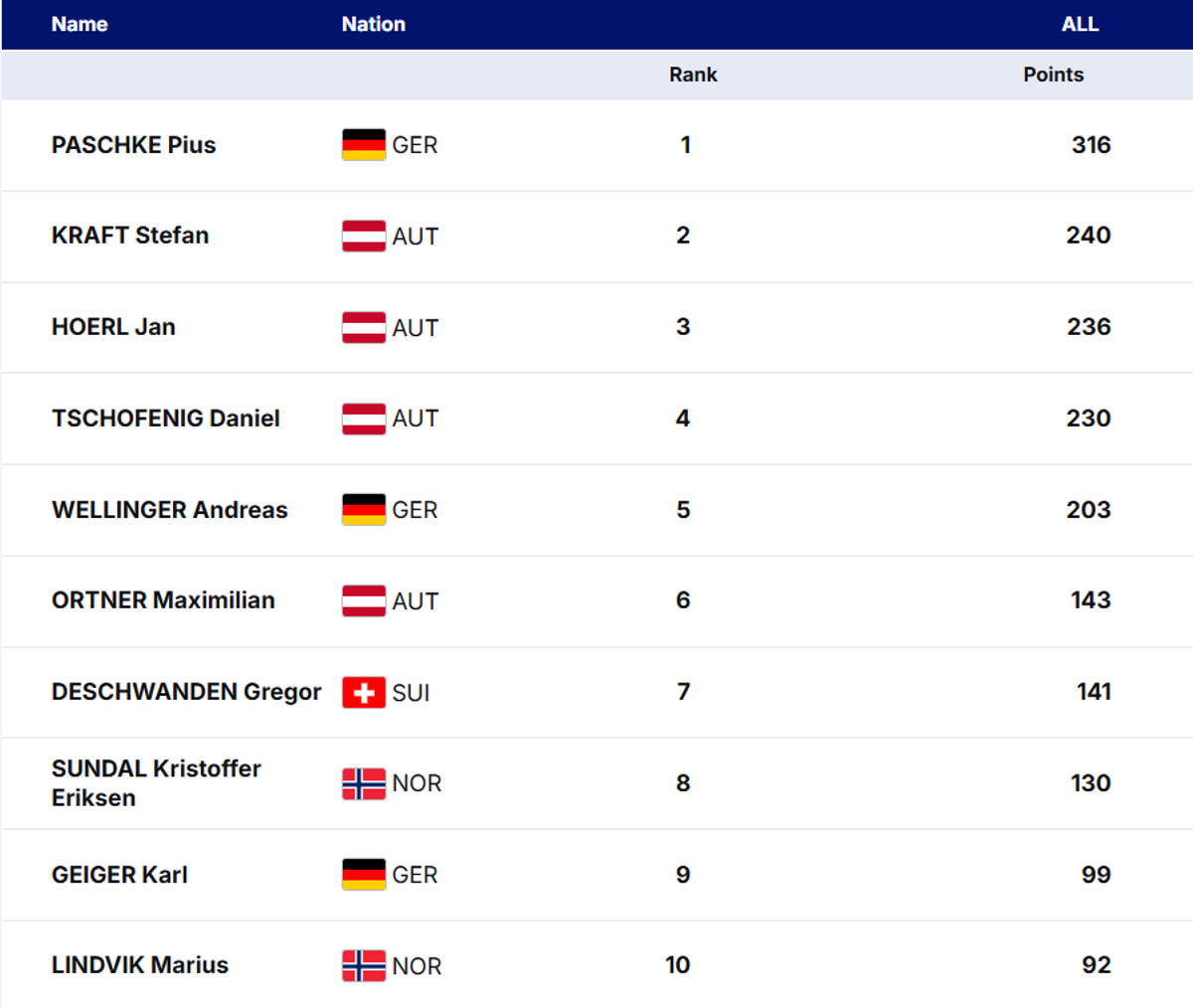Sort by the Rank subheader
Screen dimensions: 1193x1008
[693, 75]
